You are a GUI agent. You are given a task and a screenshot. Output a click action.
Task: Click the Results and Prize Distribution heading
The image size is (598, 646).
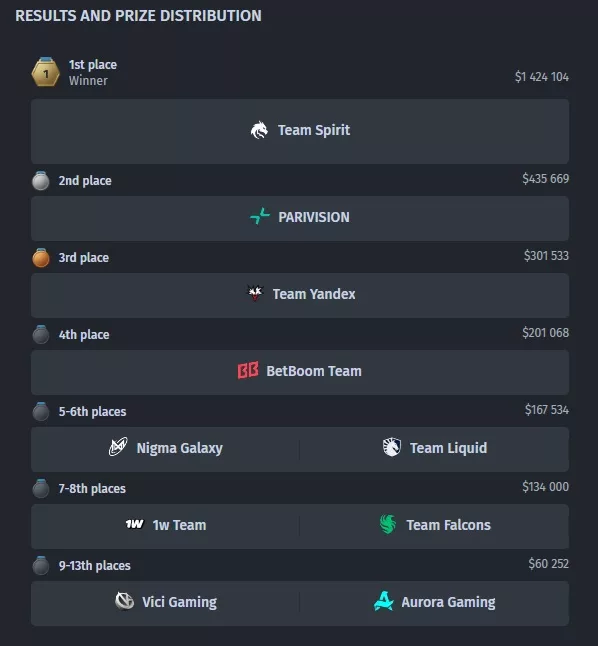click(138, 16)
